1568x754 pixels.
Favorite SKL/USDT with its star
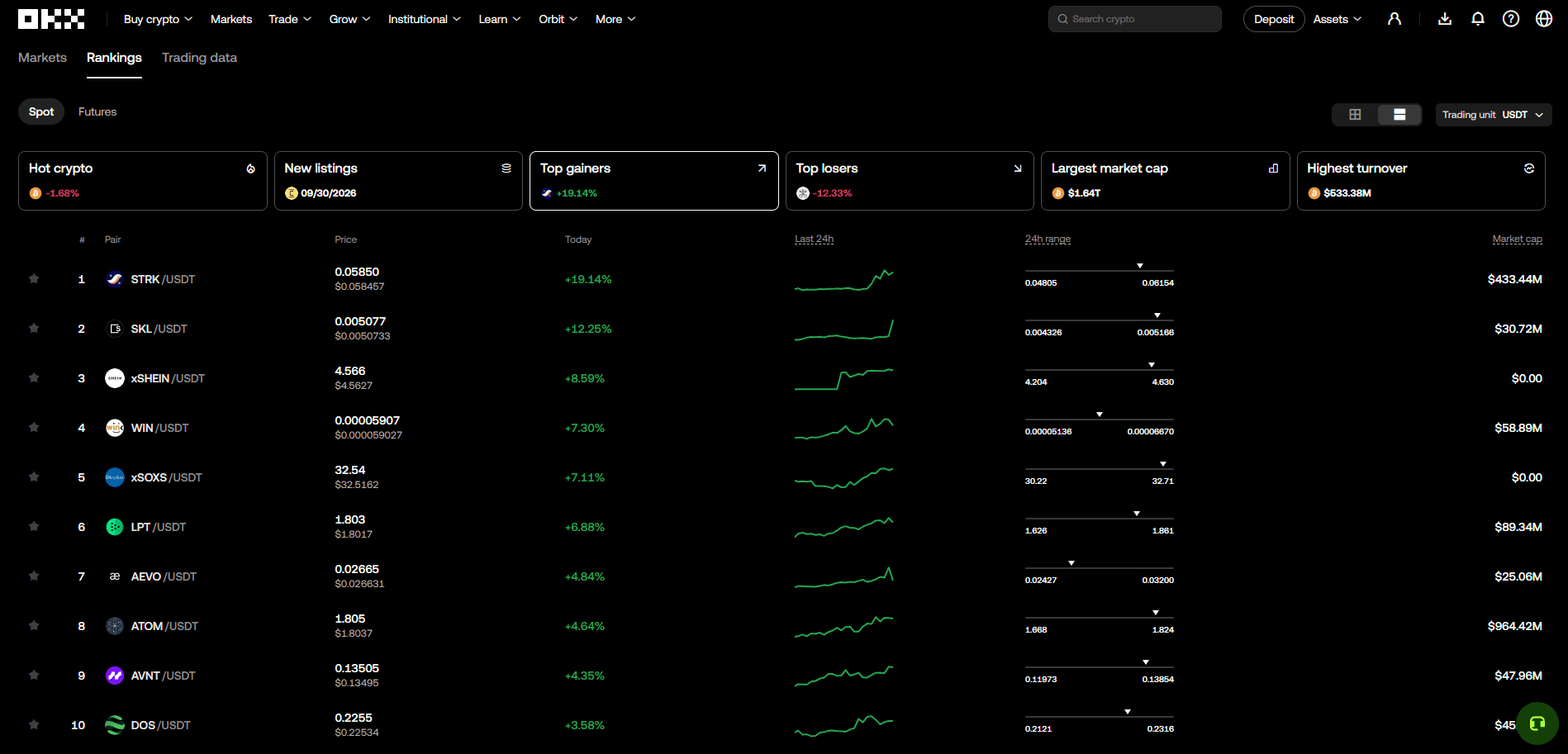(x=34, y=328)
